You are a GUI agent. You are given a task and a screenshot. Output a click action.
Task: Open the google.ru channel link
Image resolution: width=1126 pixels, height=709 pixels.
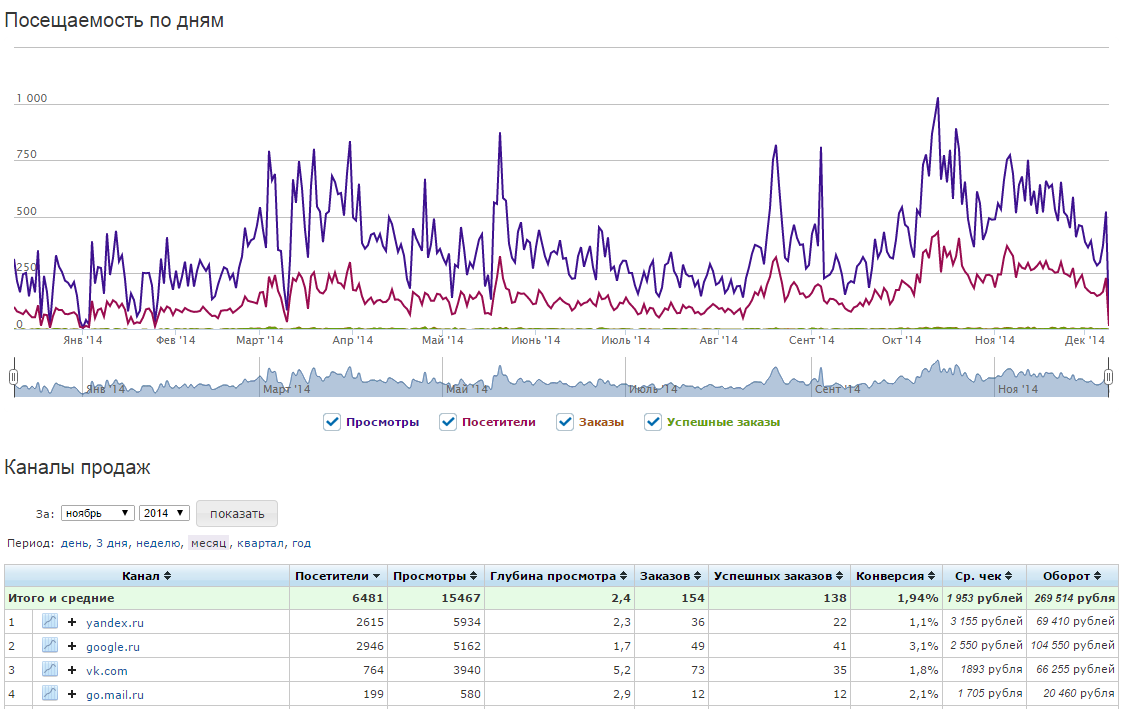click(x=112, y=647)
